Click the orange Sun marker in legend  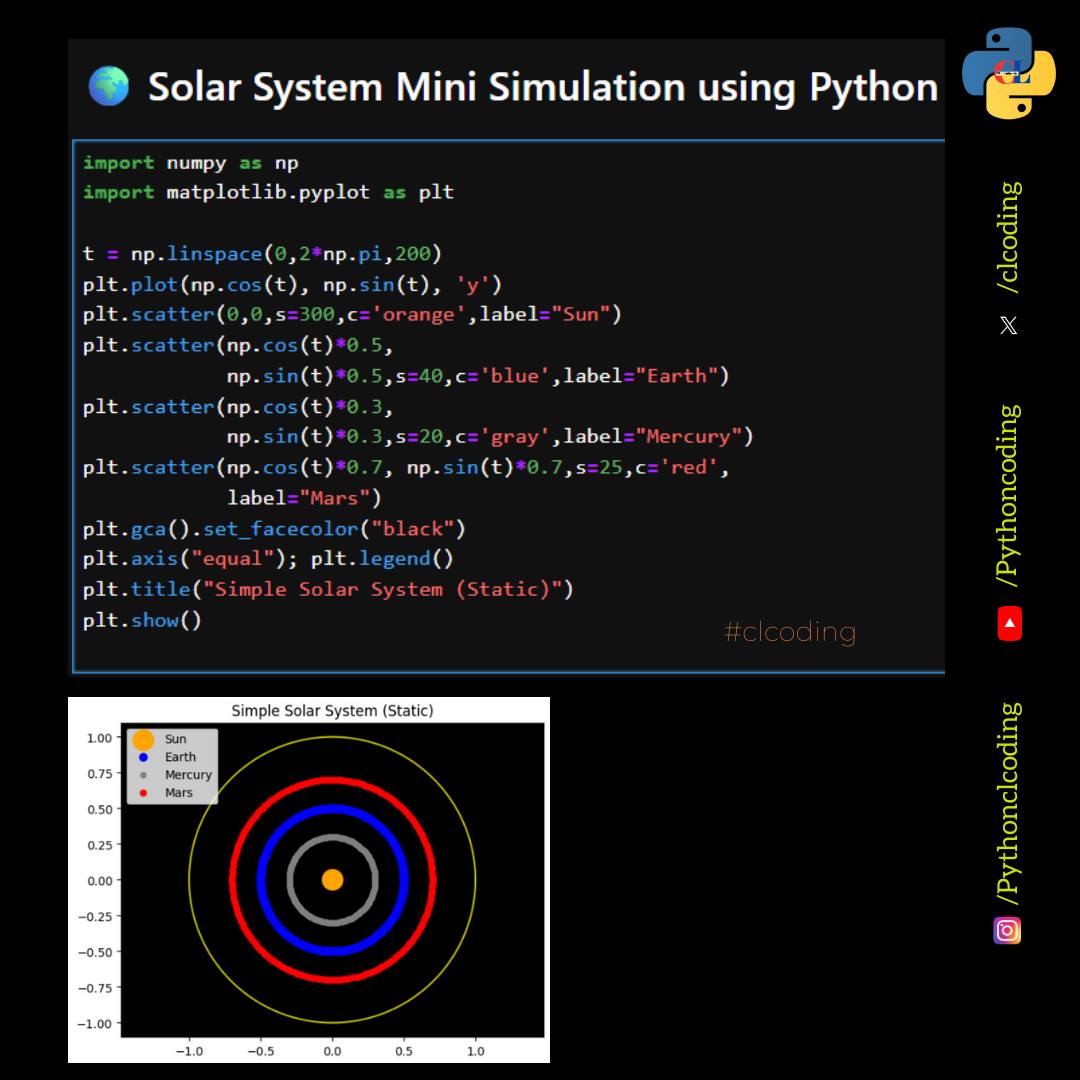143,740
